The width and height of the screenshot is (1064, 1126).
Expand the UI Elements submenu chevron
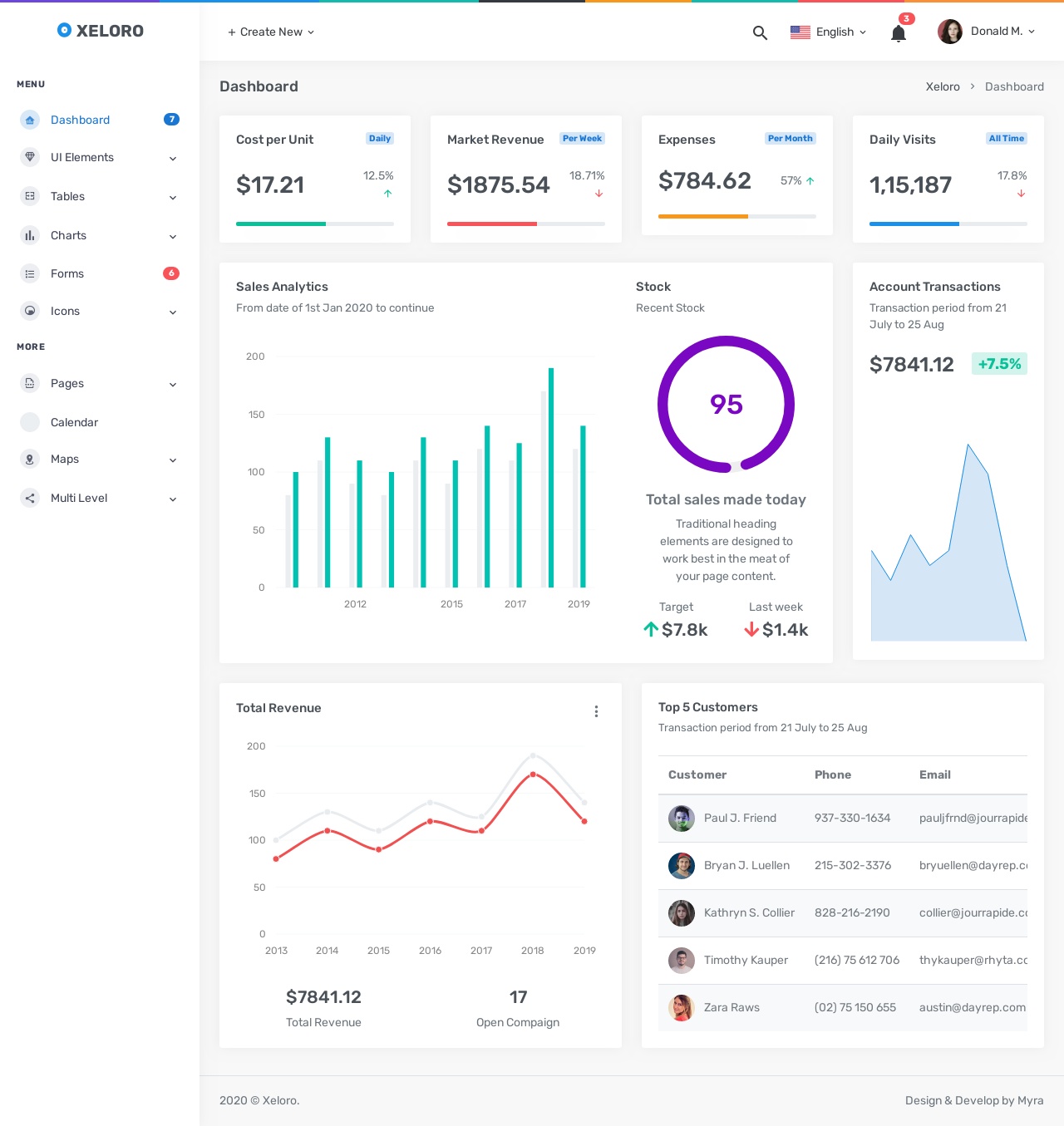click(x=173, y=158)
